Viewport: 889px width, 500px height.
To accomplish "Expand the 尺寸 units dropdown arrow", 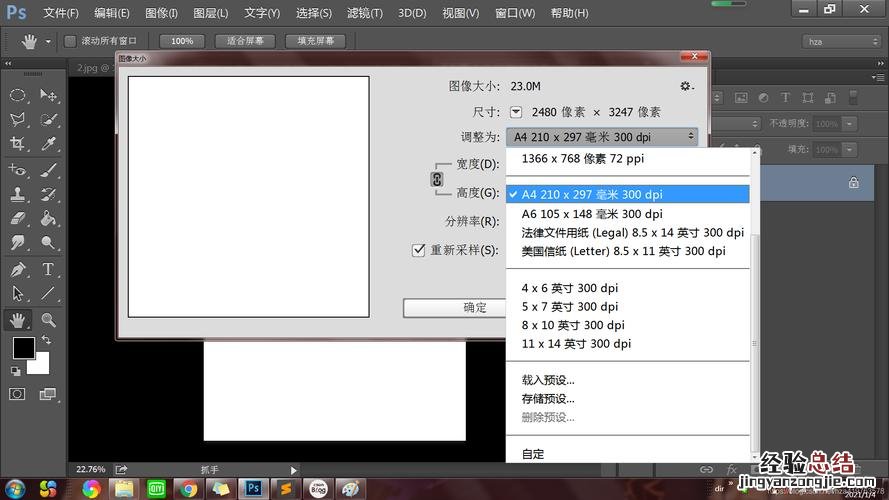I will (516, 112).
